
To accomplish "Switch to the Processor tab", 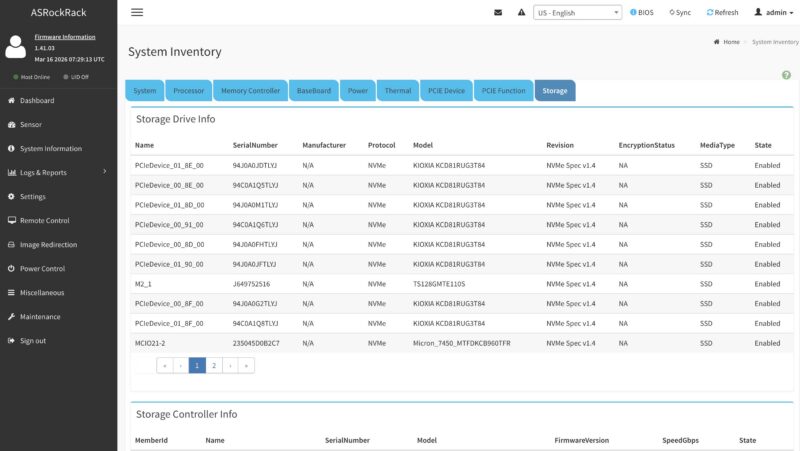I will 188,90.
